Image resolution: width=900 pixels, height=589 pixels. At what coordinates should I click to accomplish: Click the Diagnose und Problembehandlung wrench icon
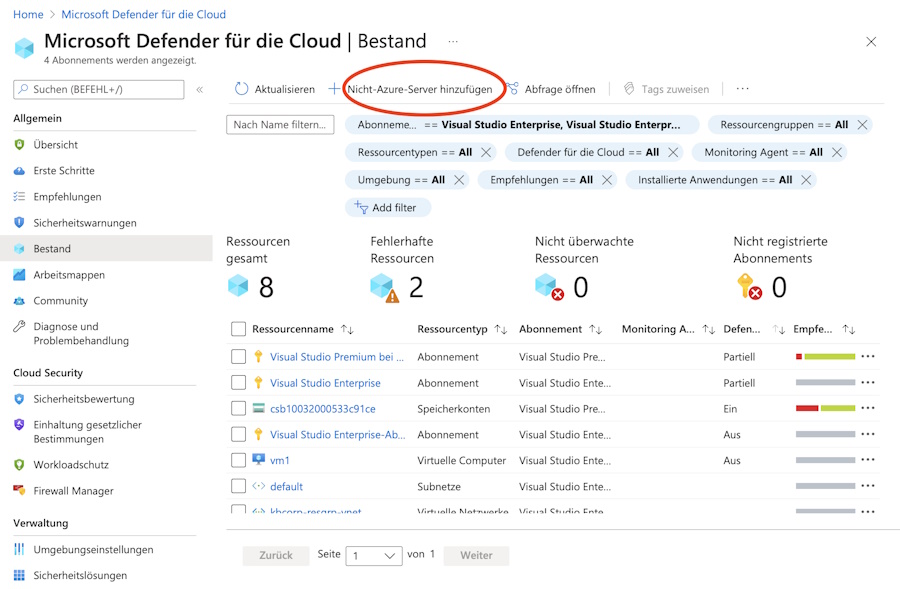point(19,327)
